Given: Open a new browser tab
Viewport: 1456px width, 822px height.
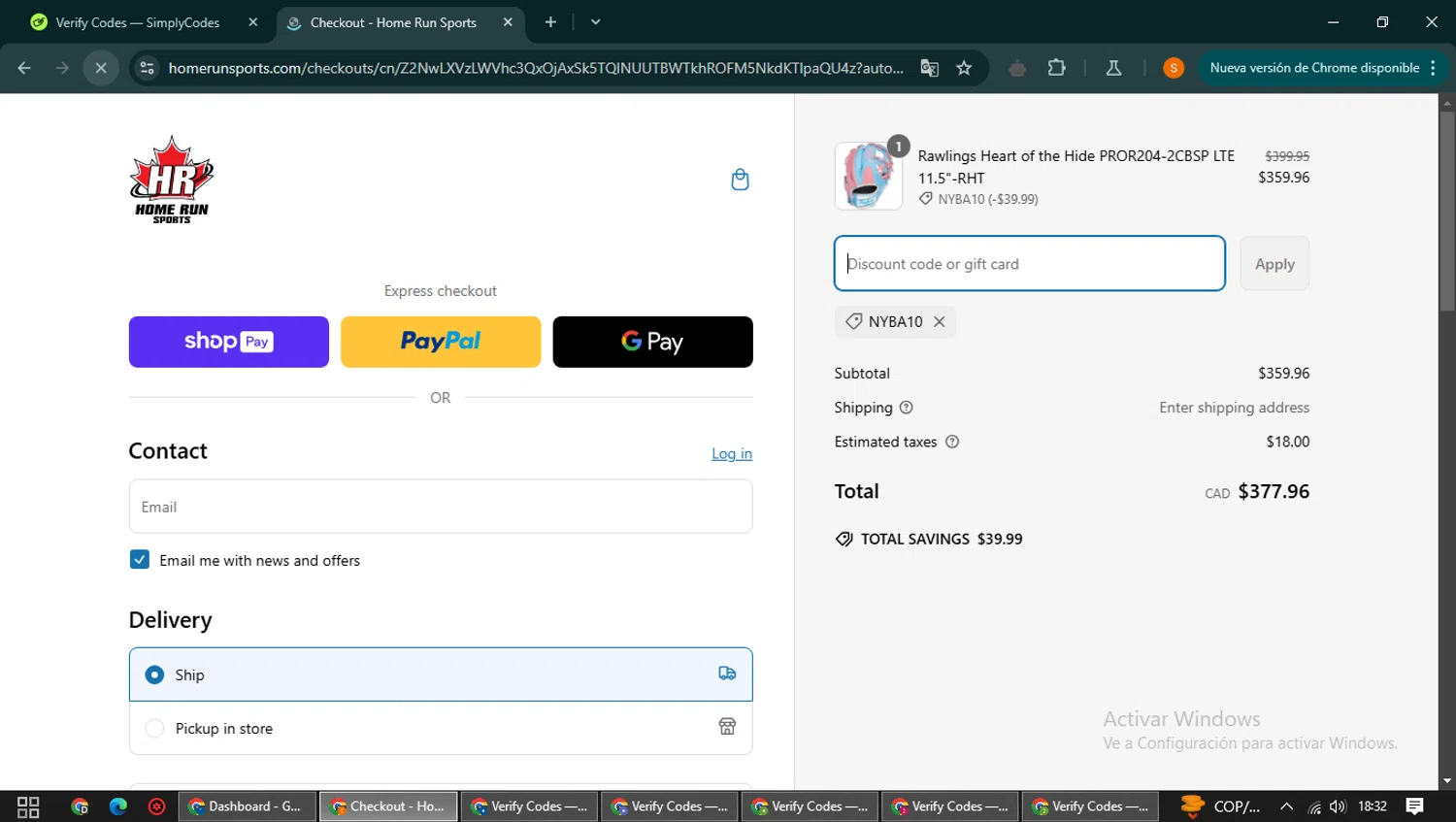Looking at the screenshot, I should pos(550,22).
